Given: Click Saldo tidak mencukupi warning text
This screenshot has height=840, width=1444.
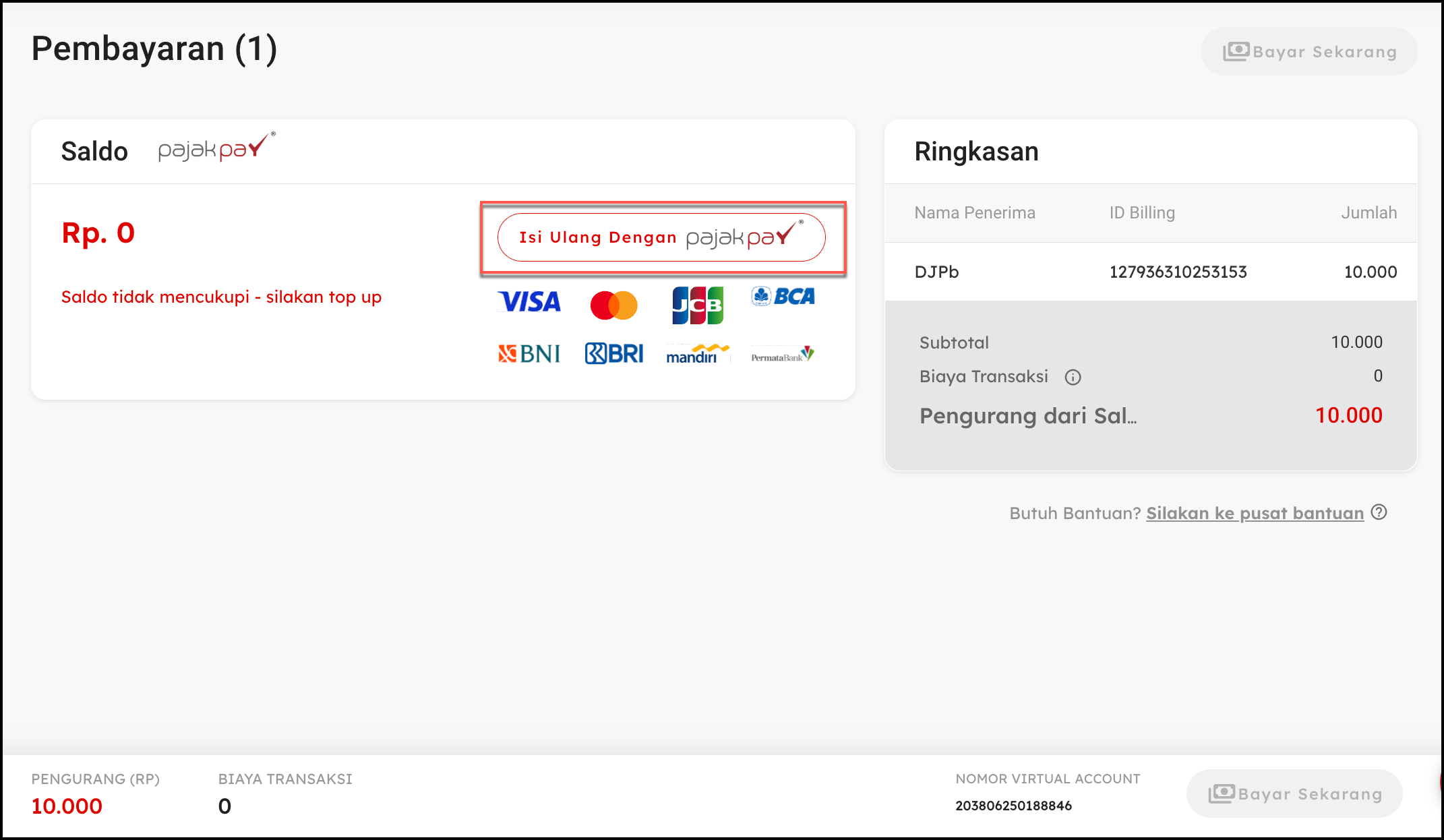Looking at the screenshot, I should click(x=221, y=297).
